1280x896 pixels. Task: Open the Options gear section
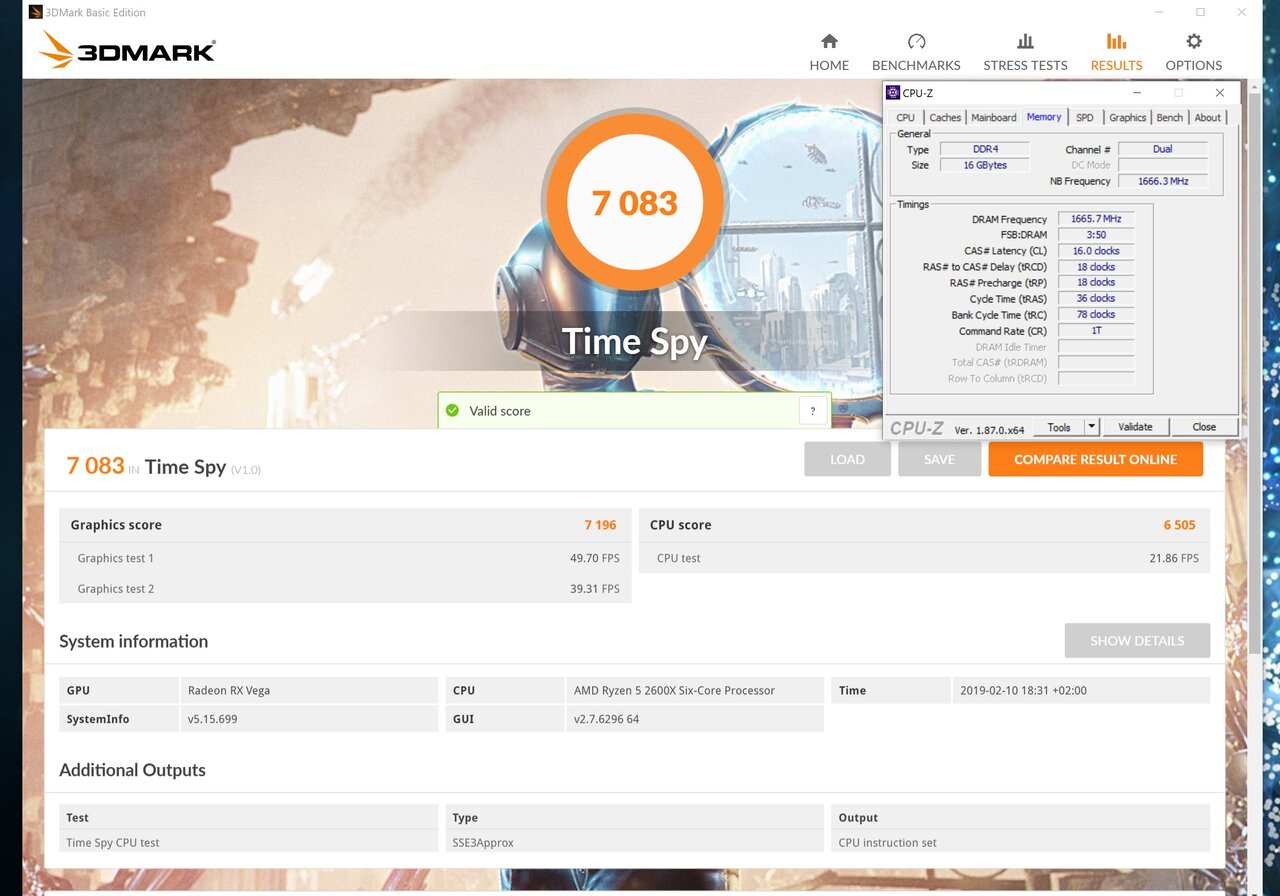pyautogui.click(x=1193, y=52)
